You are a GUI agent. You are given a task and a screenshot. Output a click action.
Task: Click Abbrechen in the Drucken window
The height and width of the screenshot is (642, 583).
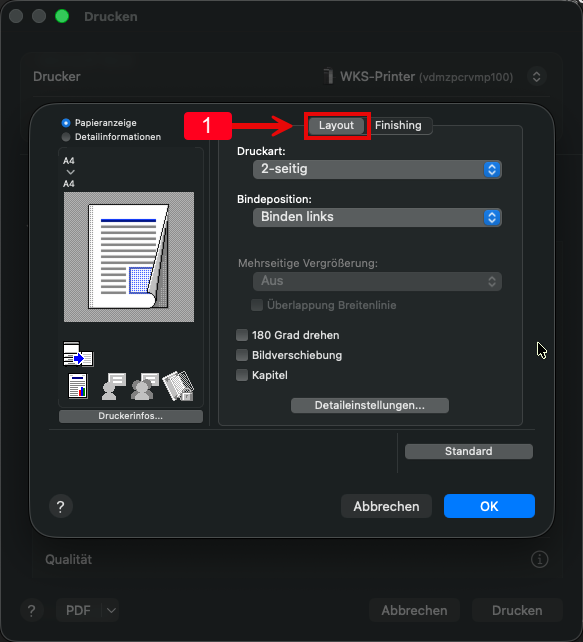(414, 610)
